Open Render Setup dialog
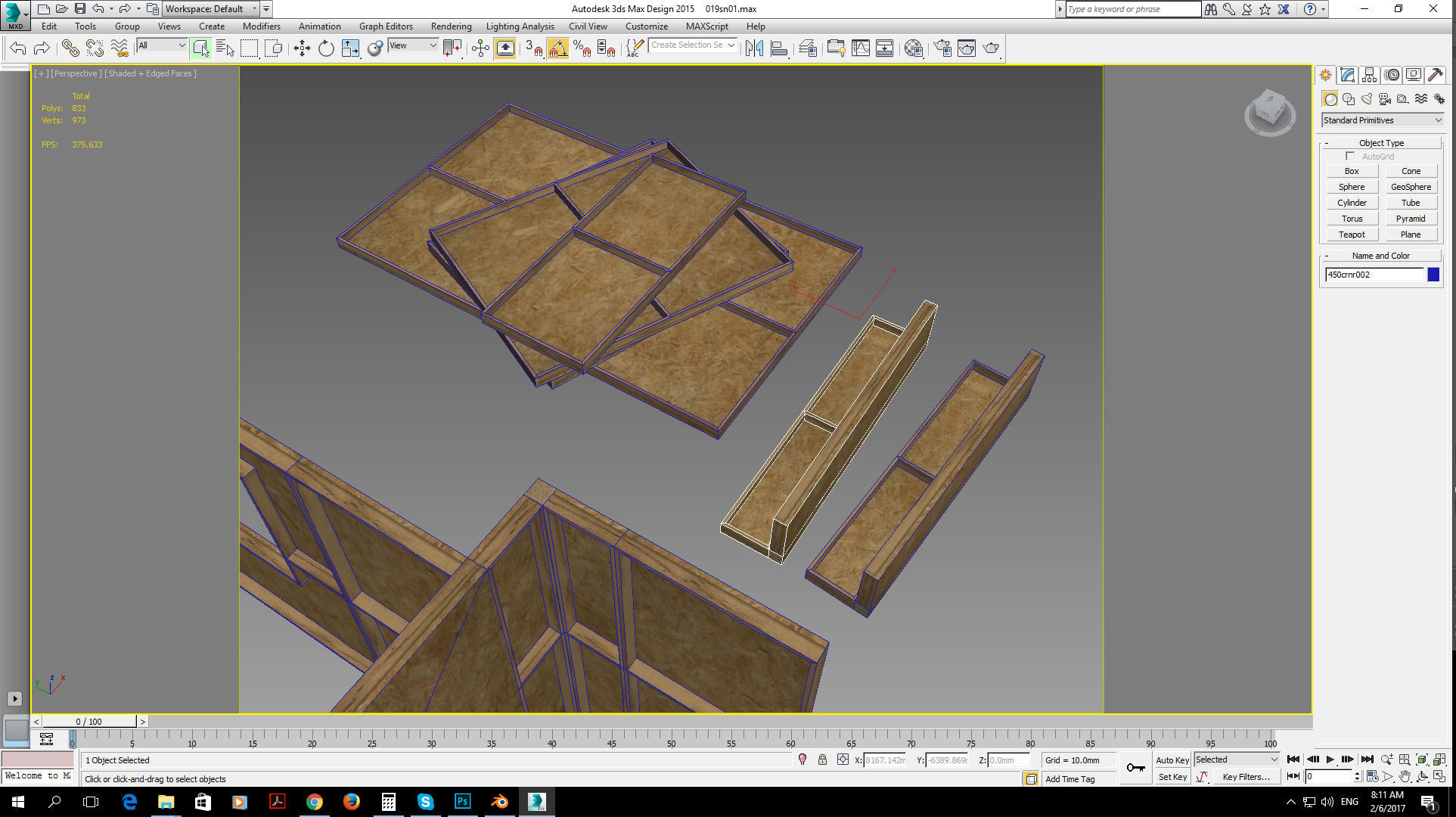1456x817 pixels. pos(942,48)
